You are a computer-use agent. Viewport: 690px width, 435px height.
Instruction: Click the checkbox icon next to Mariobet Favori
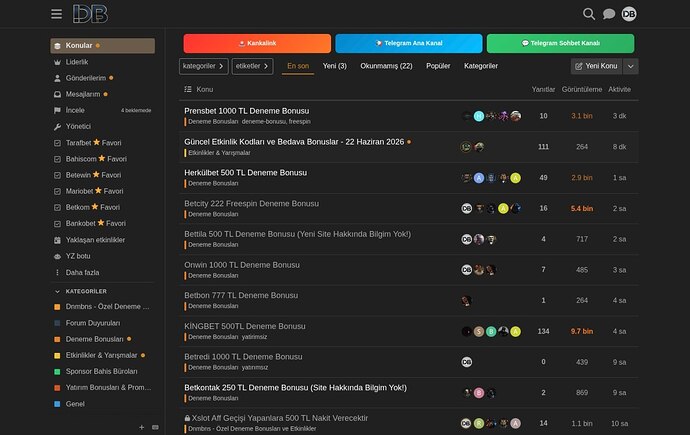coord(57,191)
